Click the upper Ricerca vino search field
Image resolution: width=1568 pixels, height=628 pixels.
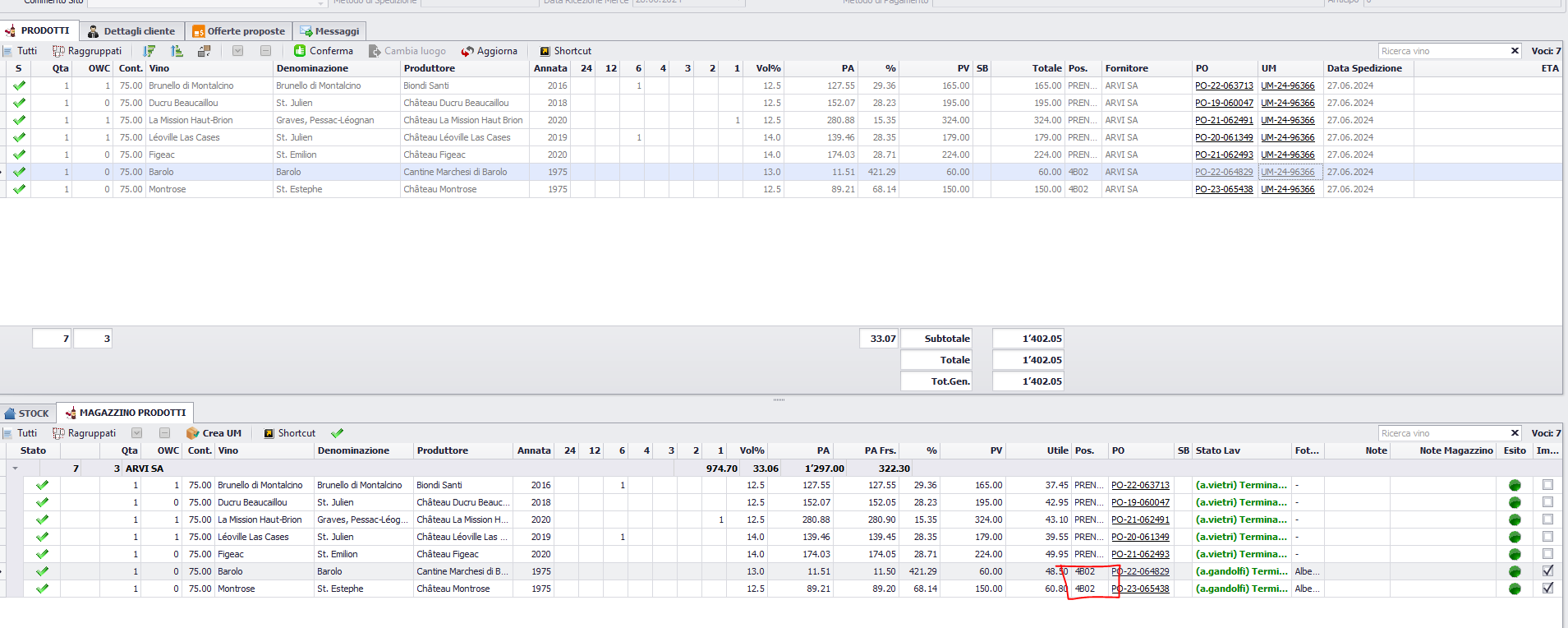(1443, 51)
